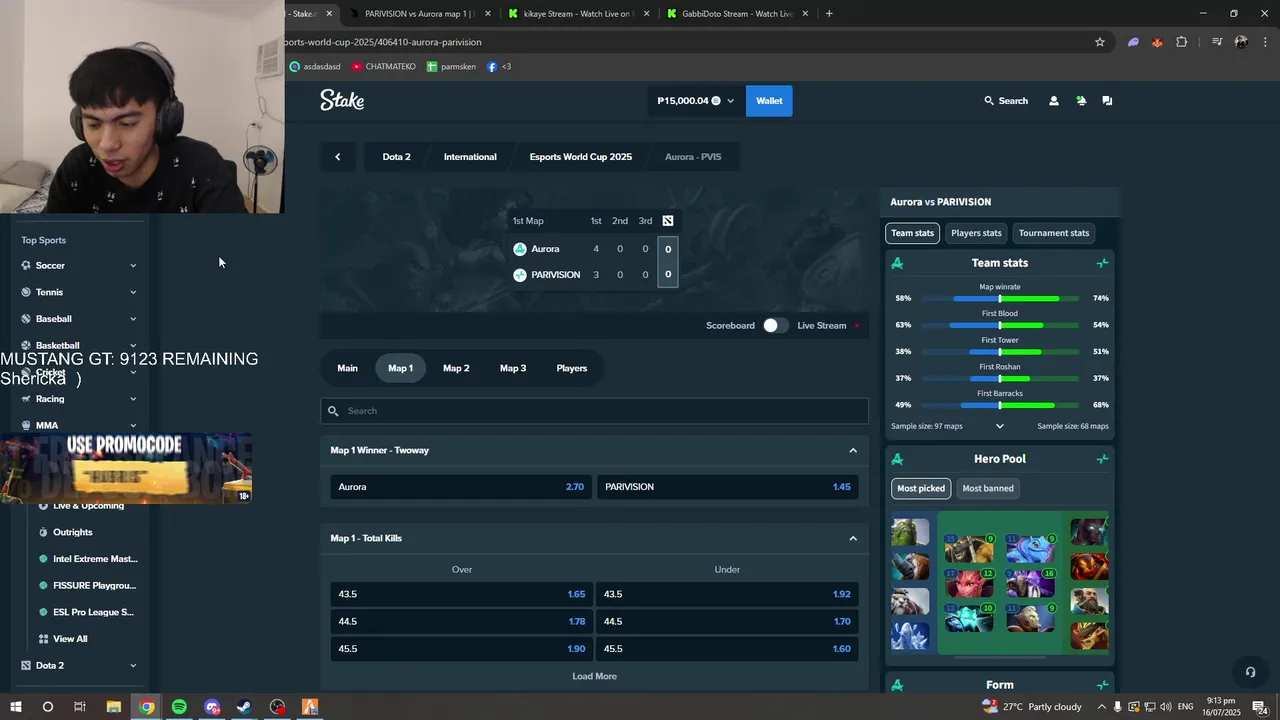The height and width of the screenshot is (720, 1280).
Task: Open the Chrome three-dot menu
Action: [1265, 42]
